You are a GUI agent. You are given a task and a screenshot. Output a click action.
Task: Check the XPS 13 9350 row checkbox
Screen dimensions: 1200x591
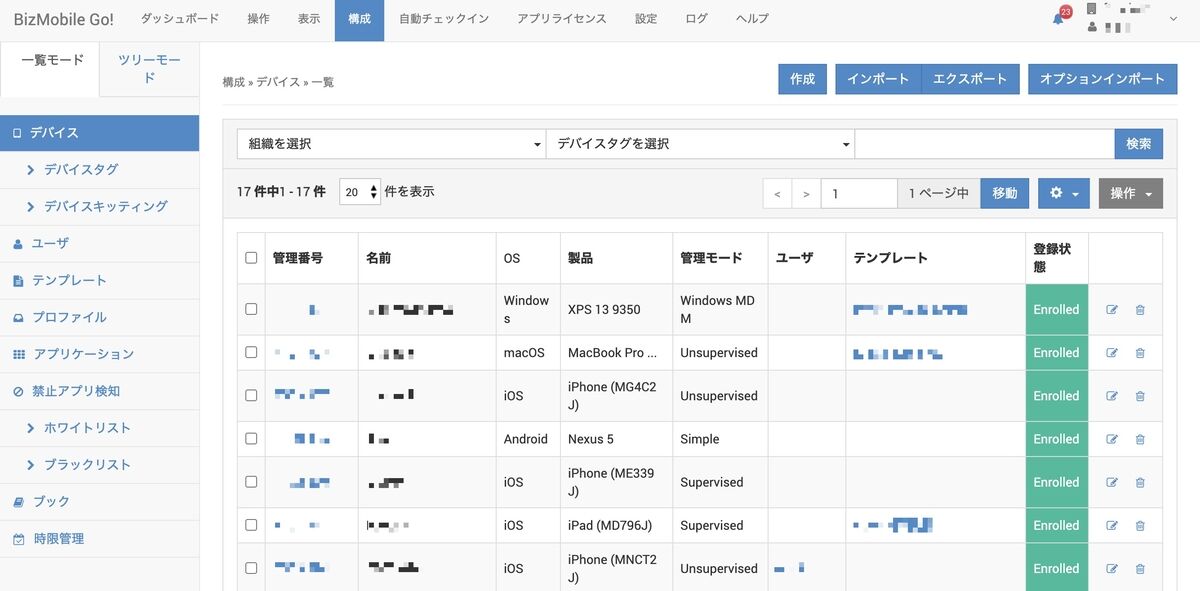tap(251, 309)
